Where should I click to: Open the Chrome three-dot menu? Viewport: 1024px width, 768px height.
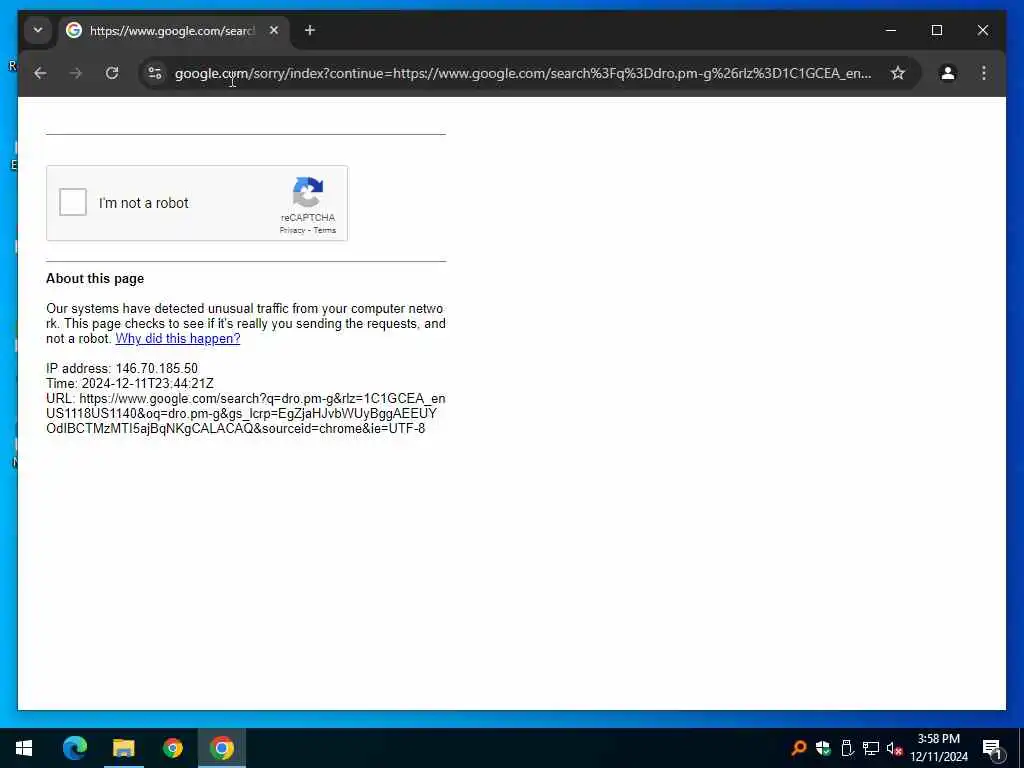coord(984,73)
